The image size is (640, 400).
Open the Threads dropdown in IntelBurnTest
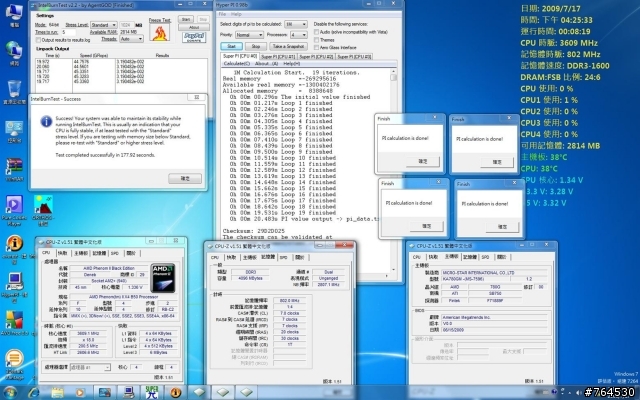click(131, 39)
